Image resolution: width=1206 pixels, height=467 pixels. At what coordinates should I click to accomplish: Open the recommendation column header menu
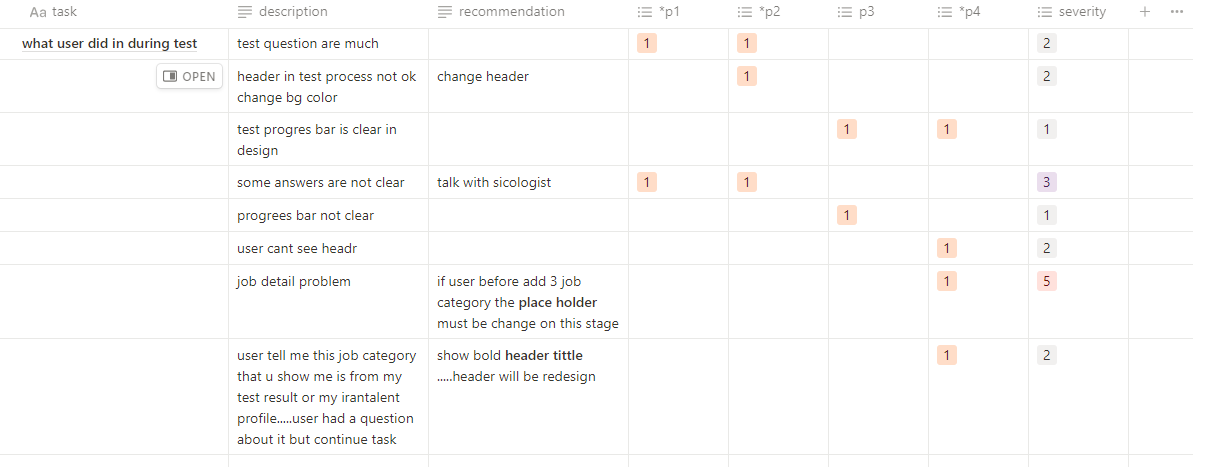(x=511, y=12)
